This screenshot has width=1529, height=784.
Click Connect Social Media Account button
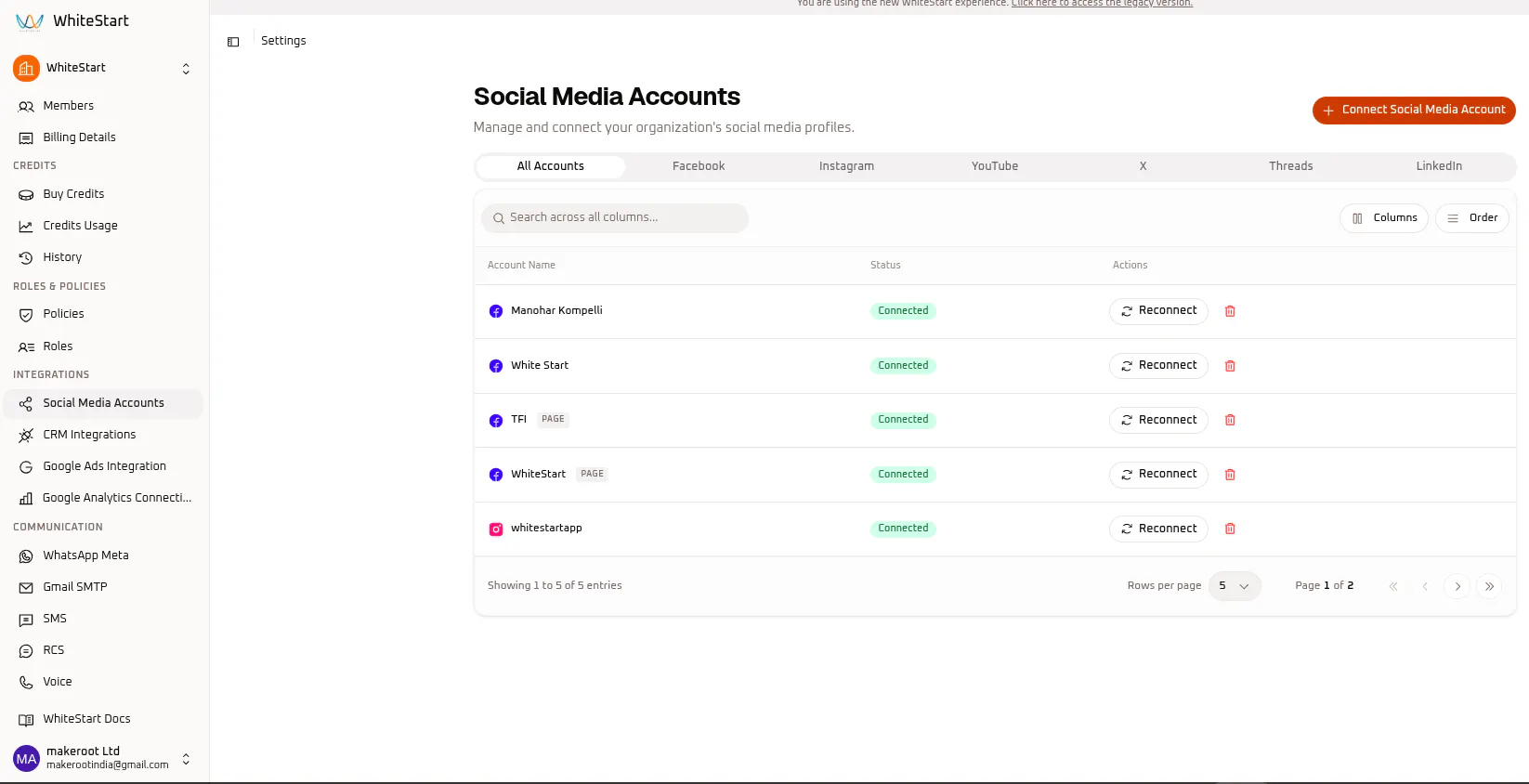[x=1414, y=111]
